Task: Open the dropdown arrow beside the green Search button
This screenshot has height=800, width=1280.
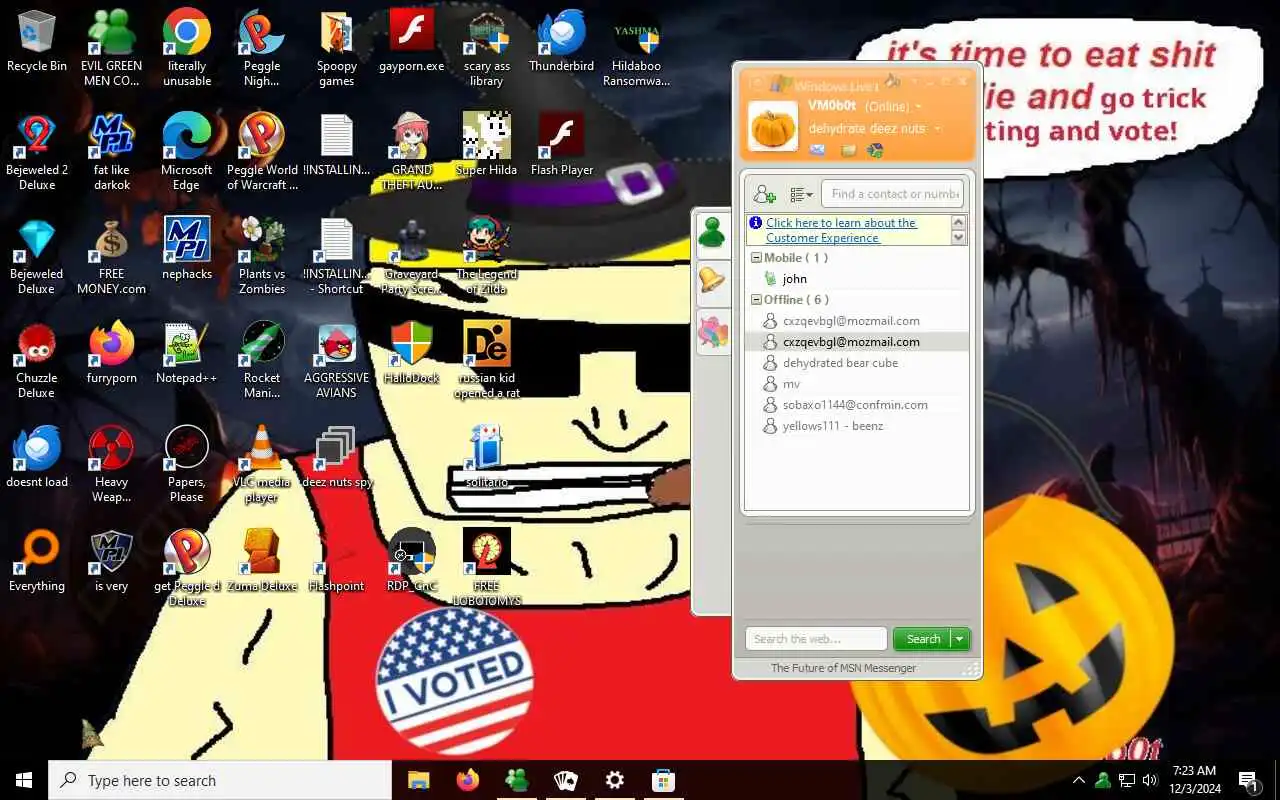Action: pos(959,639)
